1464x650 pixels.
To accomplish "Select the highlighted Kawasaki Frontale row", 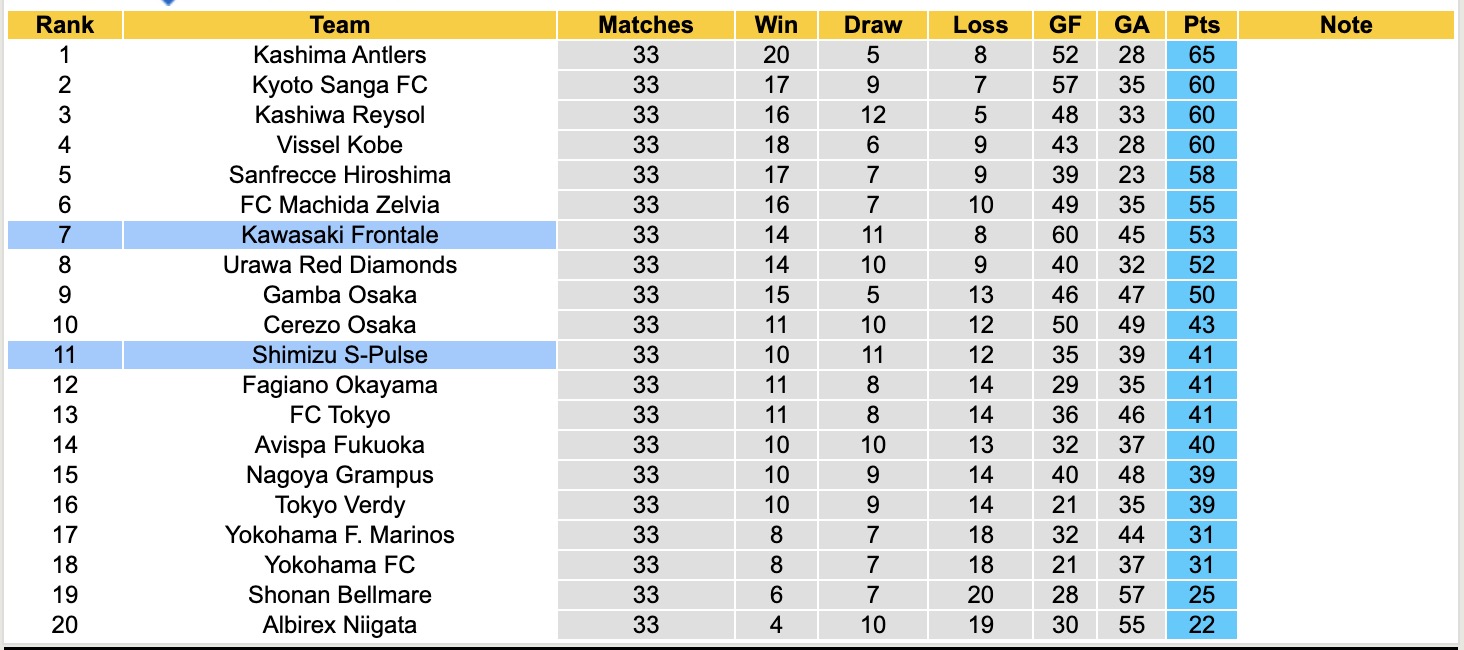I will point(340,235).
